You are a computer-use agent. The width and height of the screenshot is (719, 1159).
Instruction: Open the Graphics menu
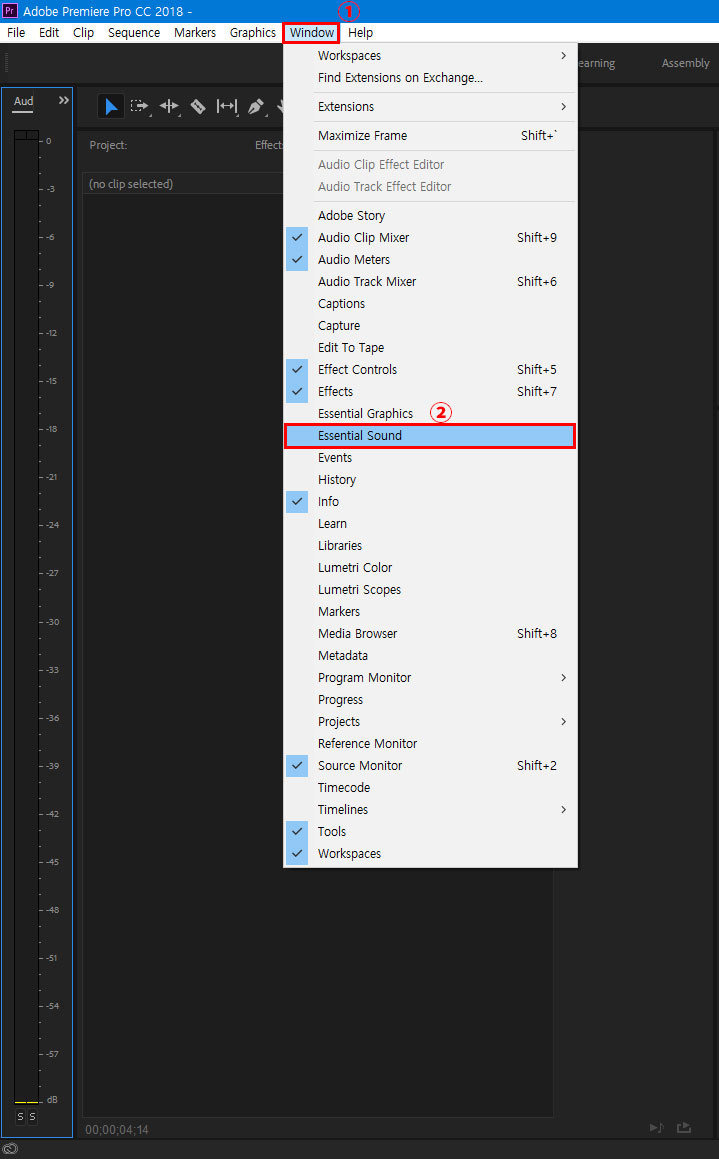(x=253, y=33)
